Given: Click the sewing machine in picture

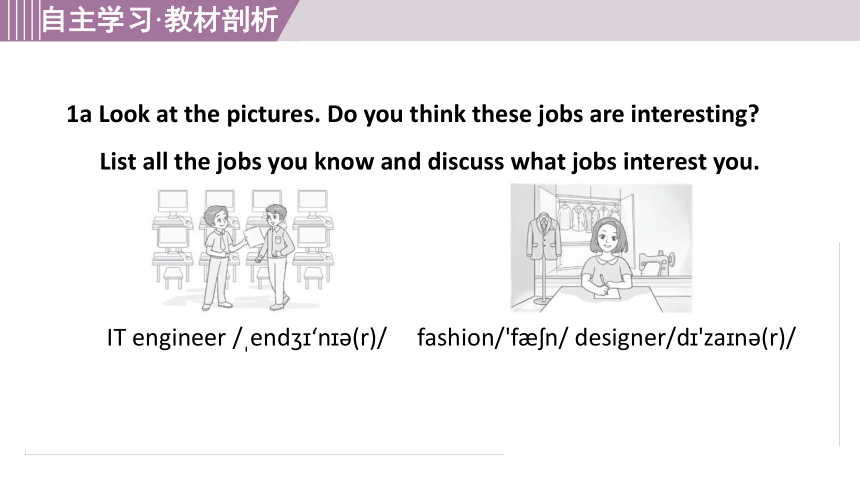Looking at the screenshot, I should [657, 262].
